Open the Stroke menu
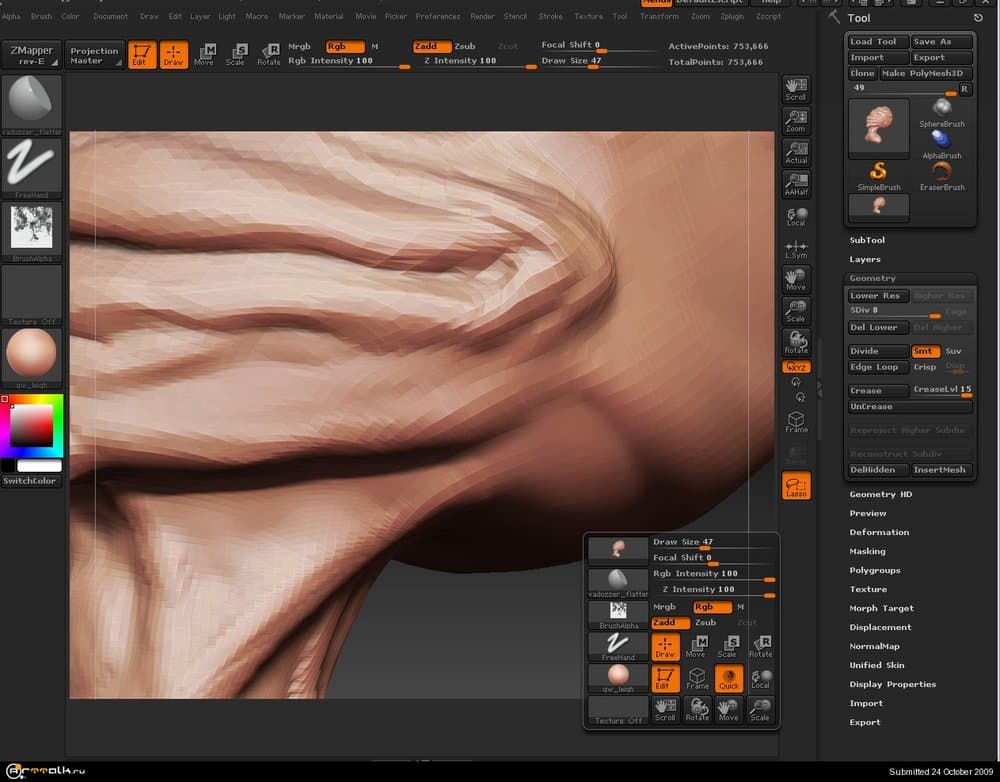 550,16
